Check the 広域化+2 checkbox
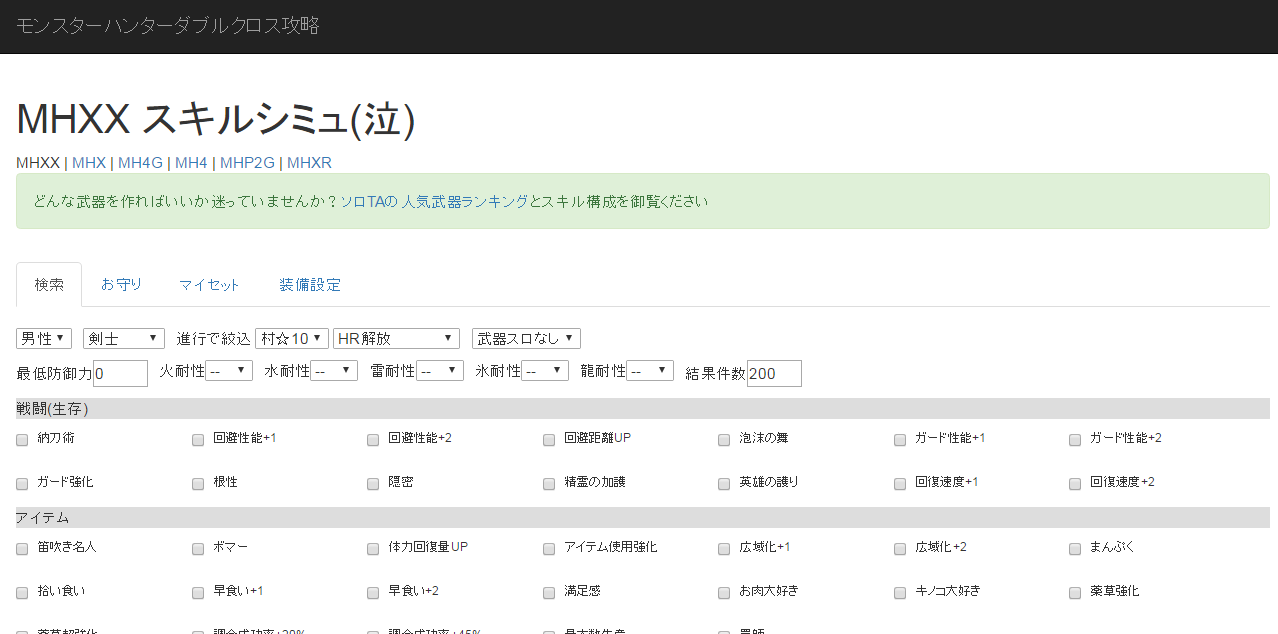 coord(900,549)
